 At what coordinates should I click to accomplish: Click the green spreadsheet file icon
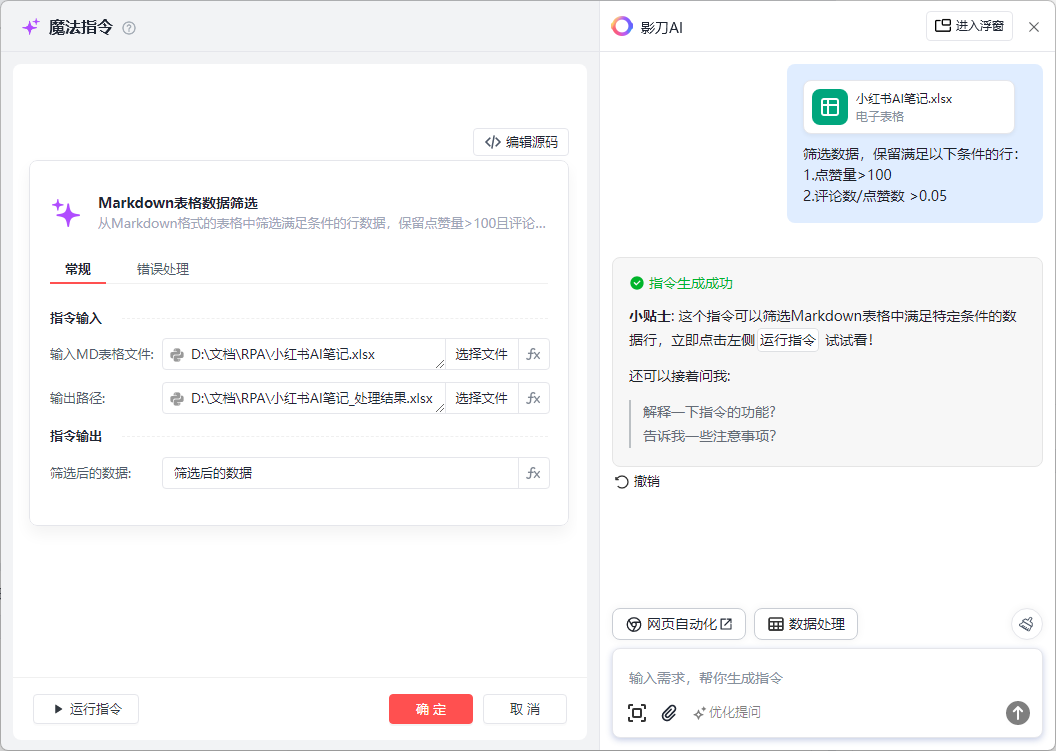[830, 107]
